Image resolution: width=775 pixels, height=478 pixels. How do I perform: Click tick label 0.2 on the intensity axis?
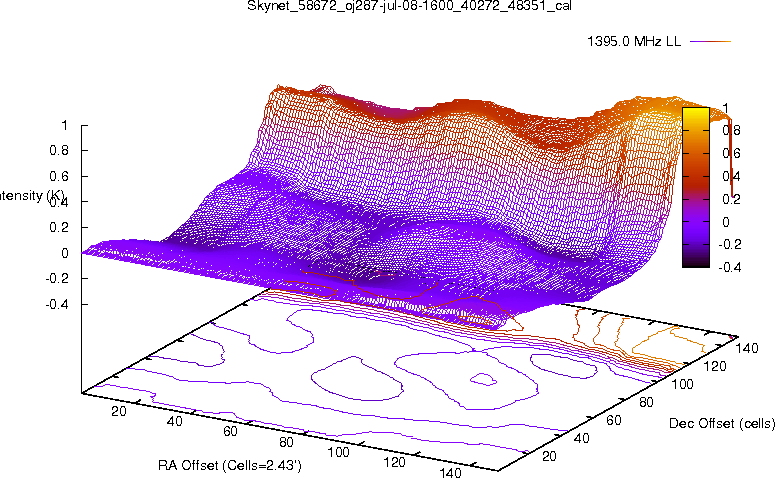coord(59,227)
